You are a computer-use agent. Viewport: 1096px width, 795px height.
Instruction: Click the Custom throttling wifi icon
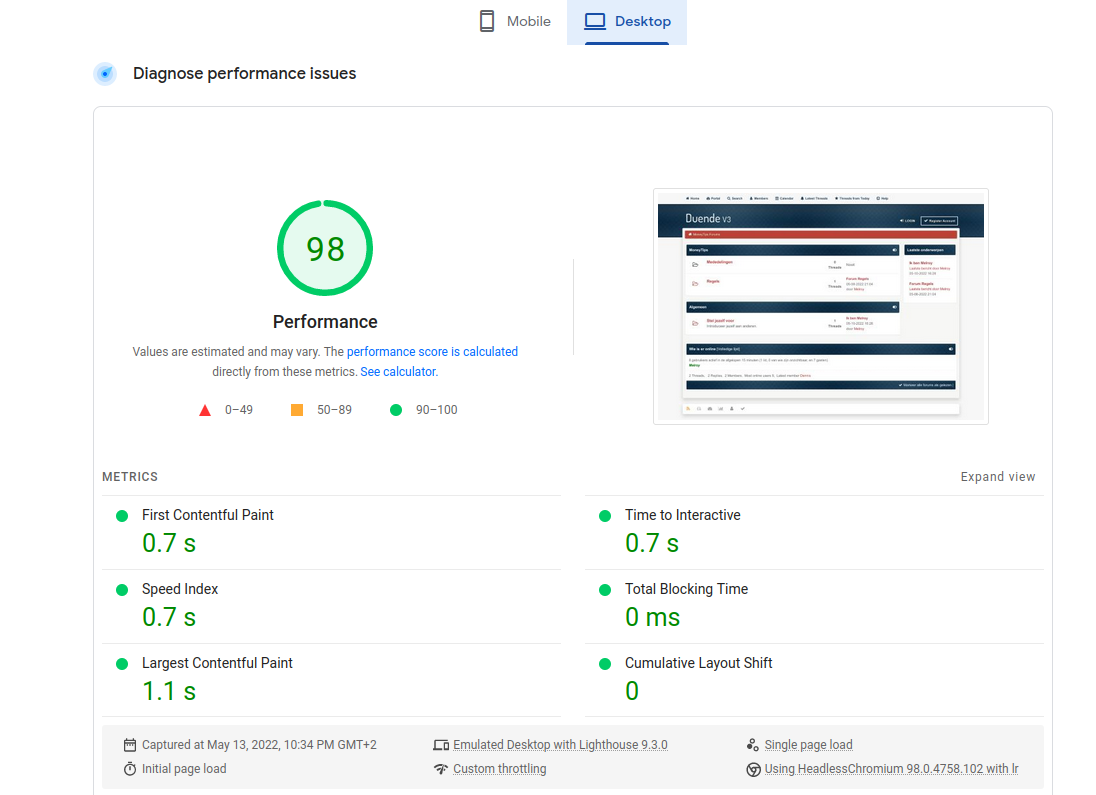441,769
